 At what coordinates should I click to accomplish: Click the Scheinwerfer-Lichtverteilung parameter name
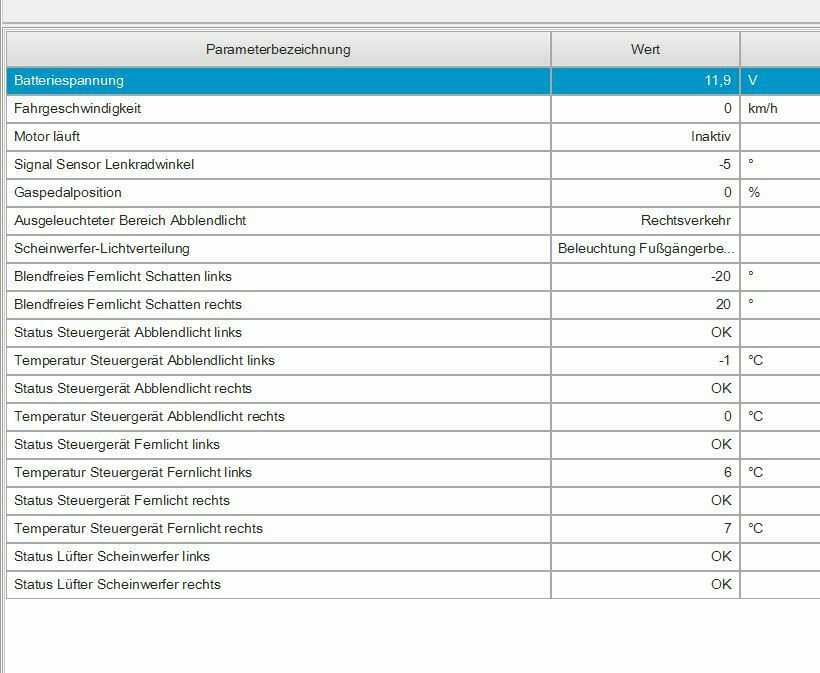pyautogui.click(x=102, y=248)
